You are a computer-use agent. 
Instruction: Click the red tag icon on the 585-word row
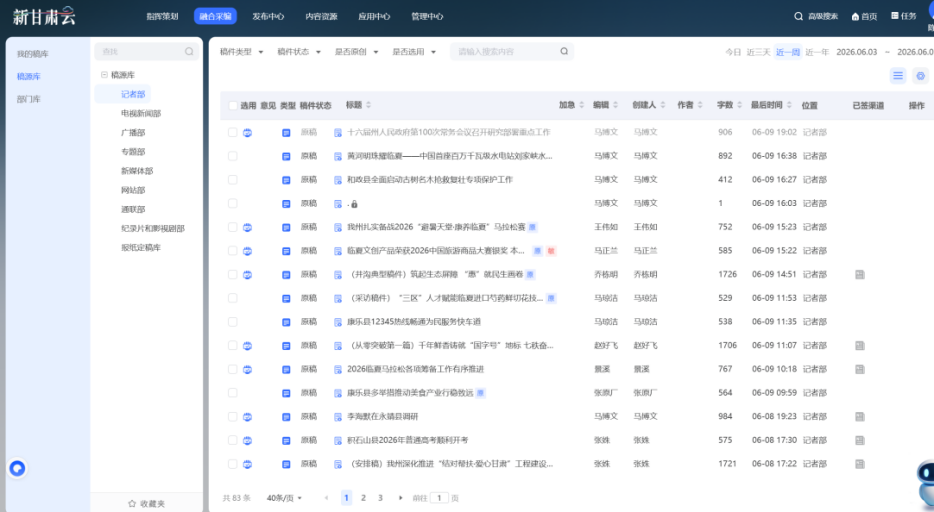(551, 251)
